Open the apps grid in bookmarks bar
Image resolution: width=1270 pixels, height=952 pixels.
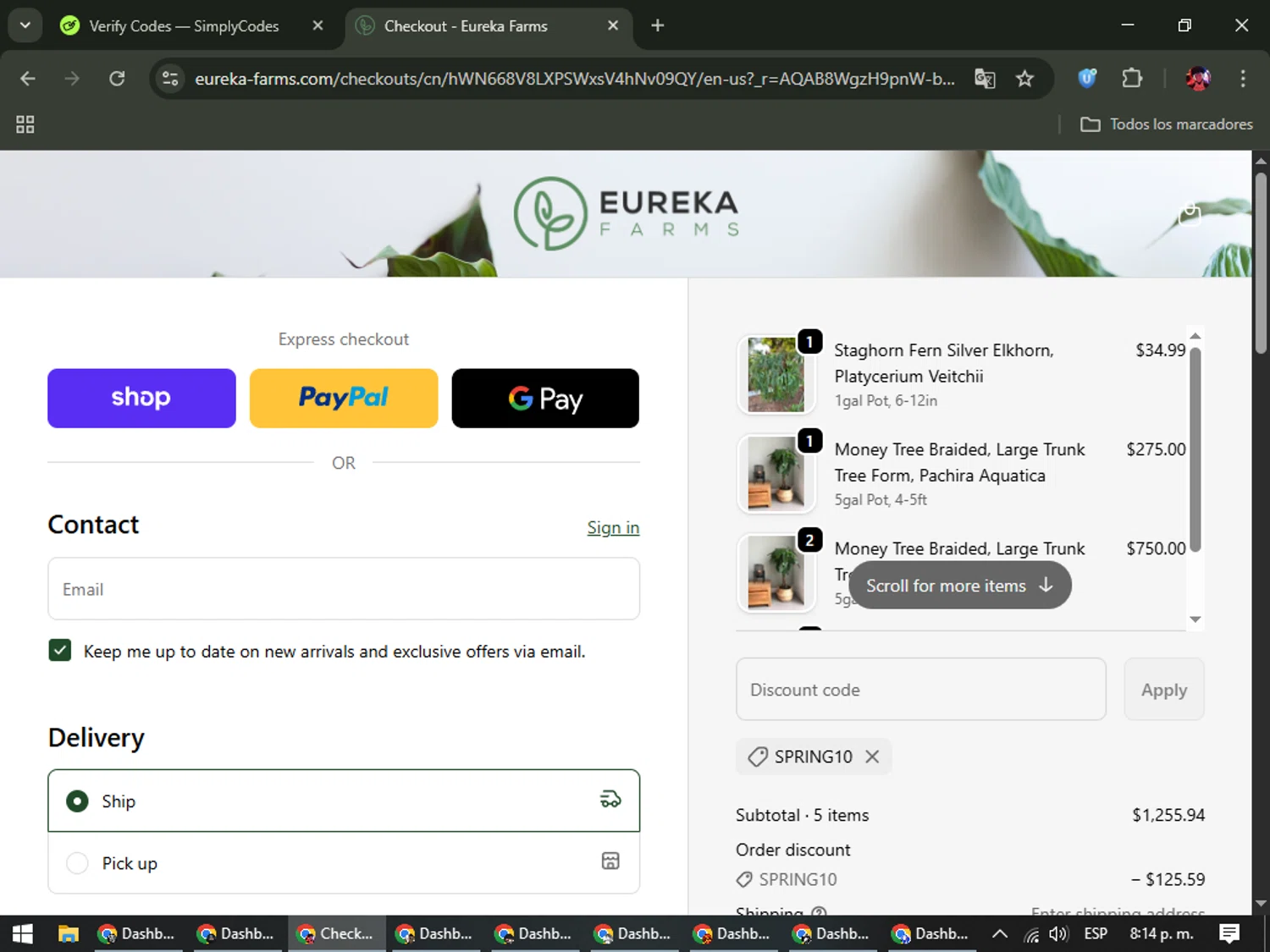click(x=25, y=124)
